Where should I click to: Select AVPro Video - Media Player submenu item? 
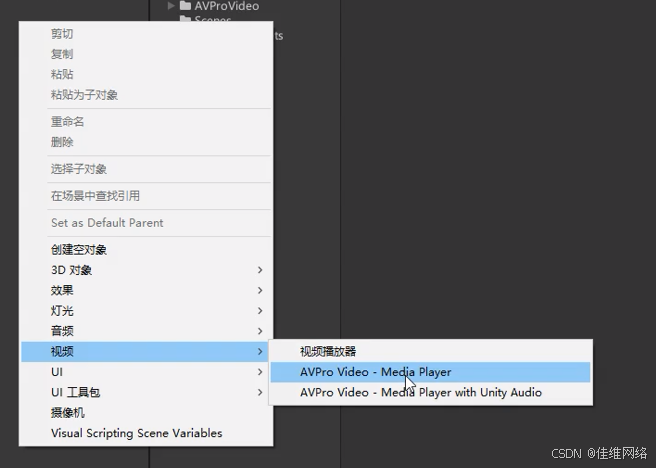coord(430,372)
